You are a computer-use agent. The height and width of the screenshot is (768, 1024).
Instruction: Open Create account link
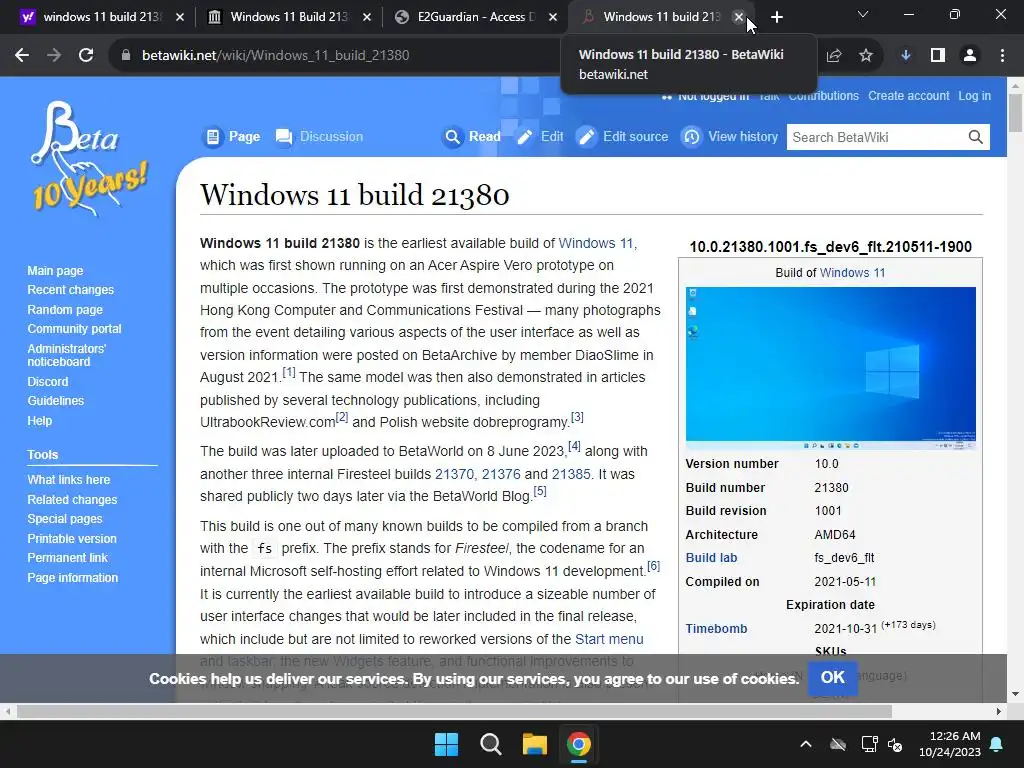point(908,96)
